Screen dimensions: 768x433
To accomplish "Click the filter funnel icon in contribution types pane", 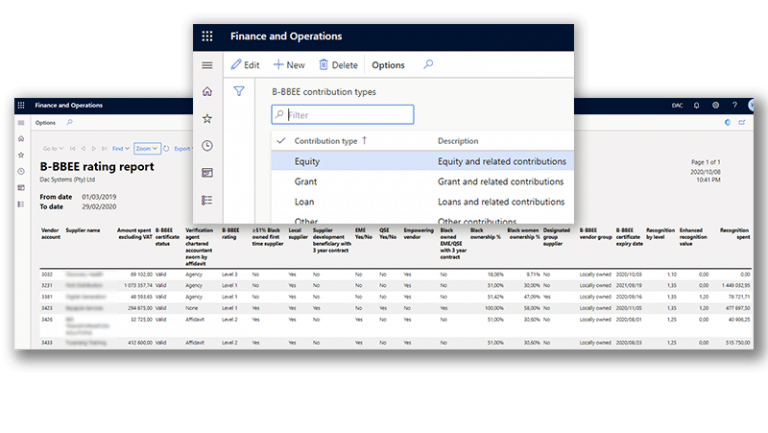I will click(x=239, y=91).
